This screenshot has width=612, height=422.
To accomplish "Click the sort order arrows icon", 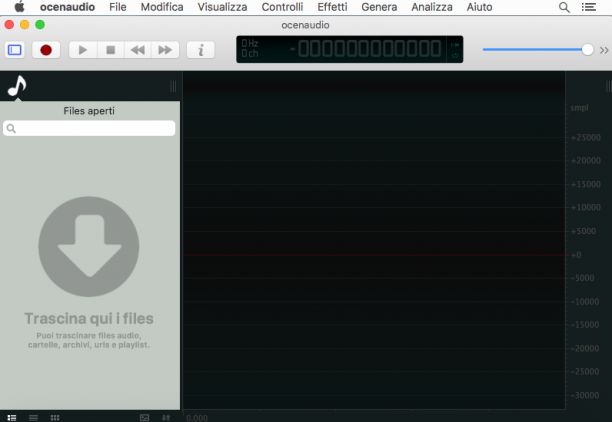I will [x=166, y=418].
